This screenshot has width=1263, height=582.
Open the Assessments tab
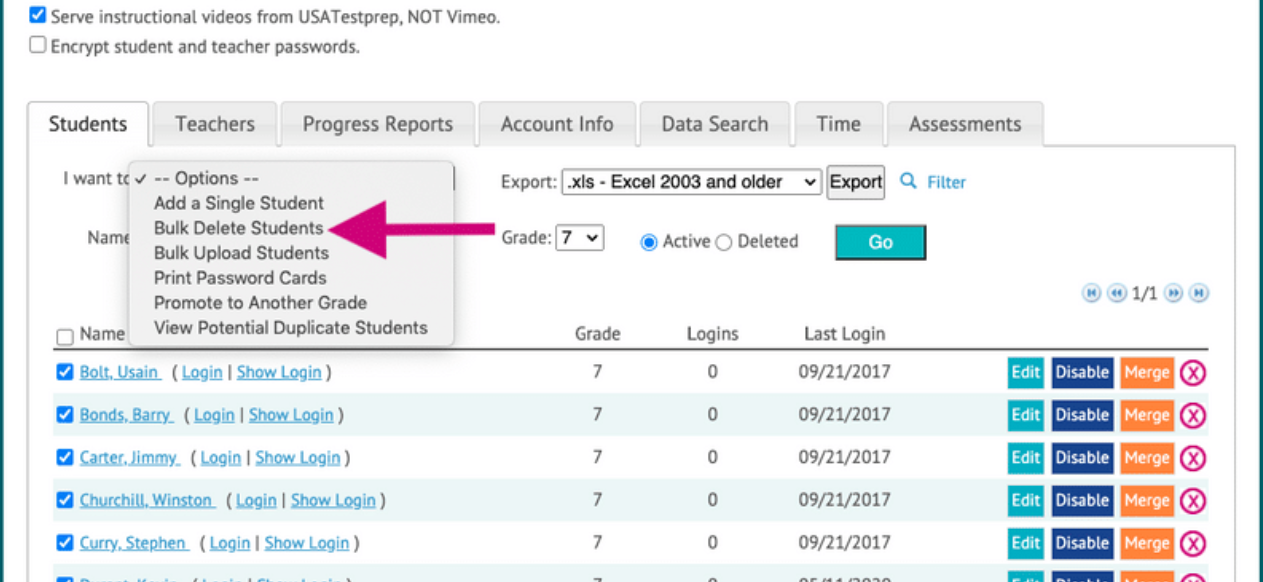coord(965,124)
